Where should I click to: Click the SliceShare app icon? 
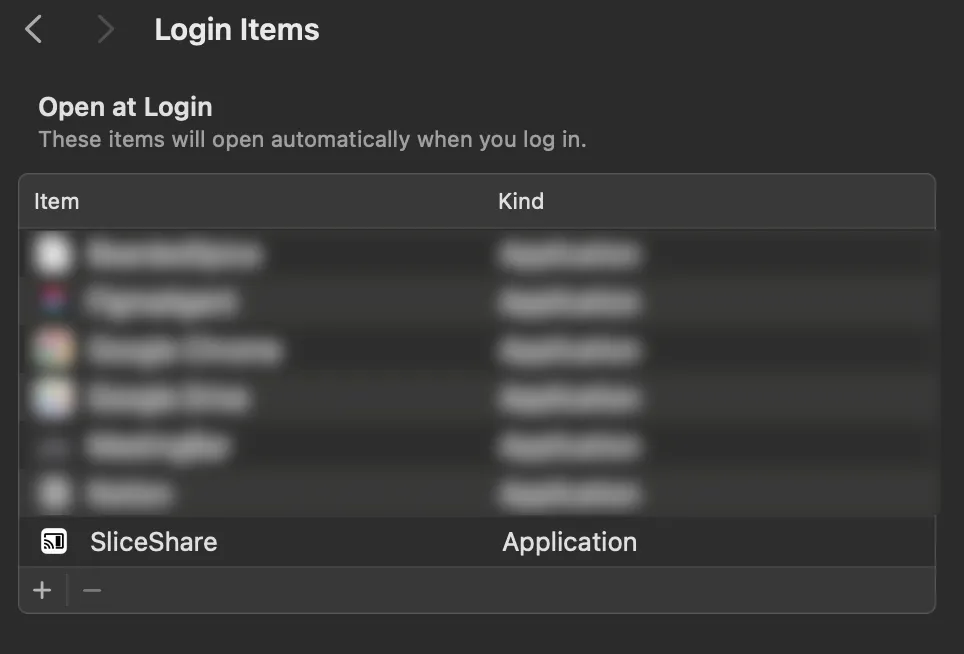tap(53, 541)
